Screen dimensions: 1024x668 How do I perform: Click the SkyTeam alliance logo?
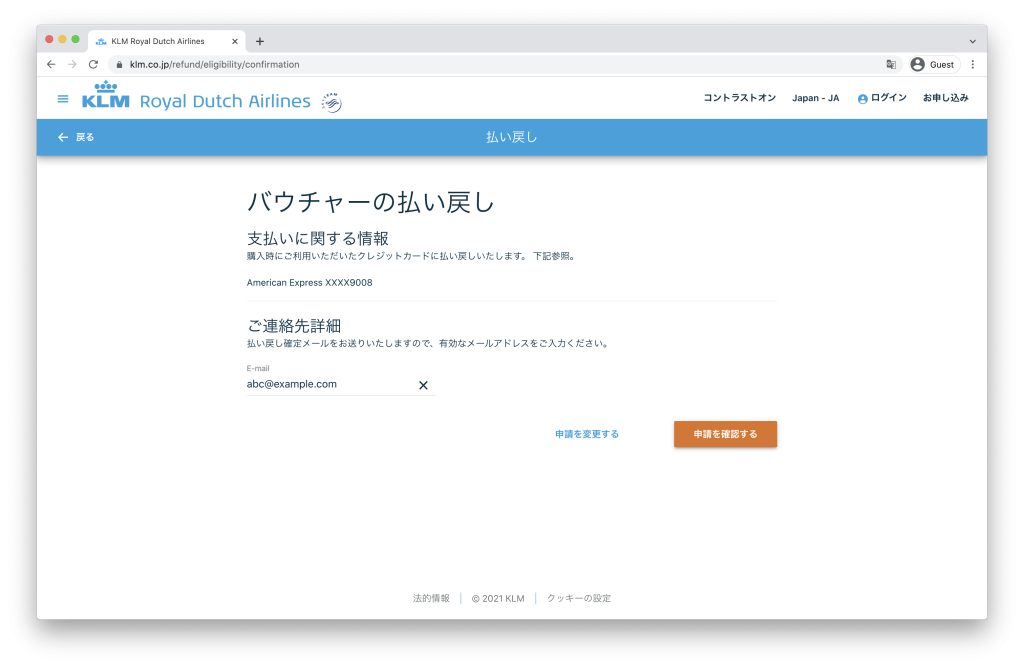(331, 102)
